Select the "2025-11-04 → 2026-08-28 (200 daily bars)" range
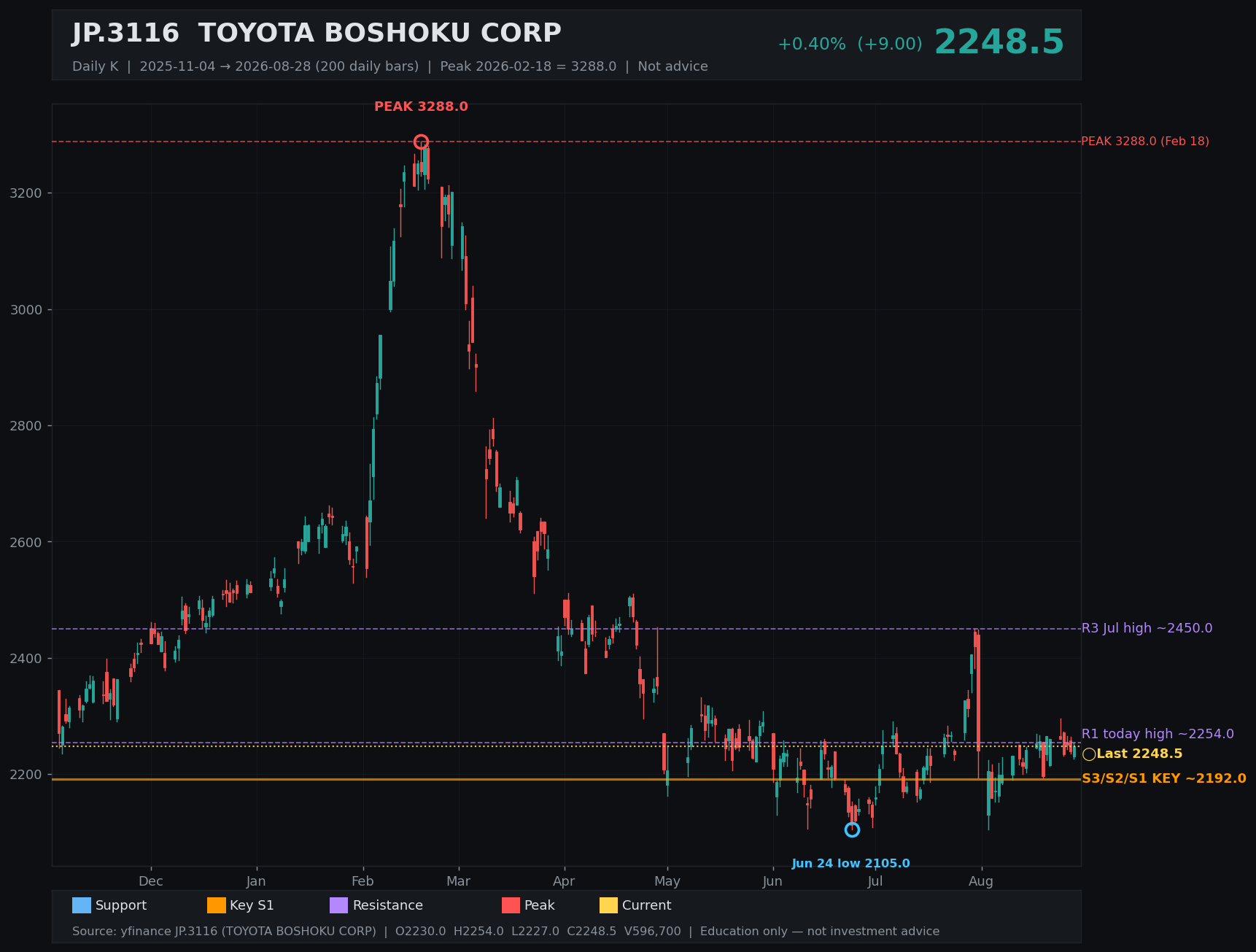This screenshot has width=1256, height=952. coord(279,66)
